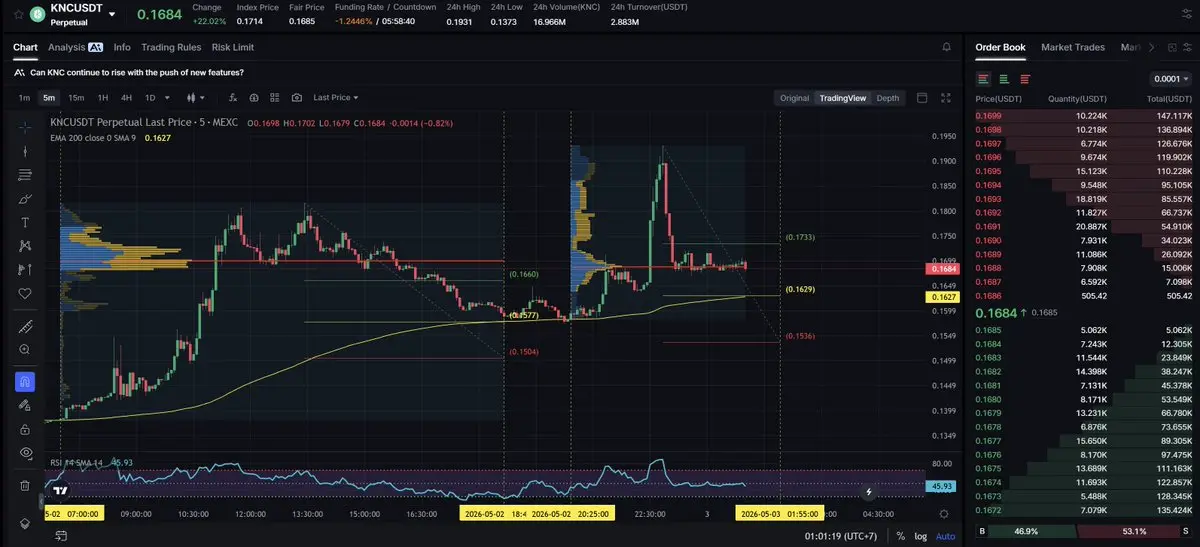The width and height of the screenshot is (1200, 547).
Task: Select the brush drawing tool
Action: point(25,199)
